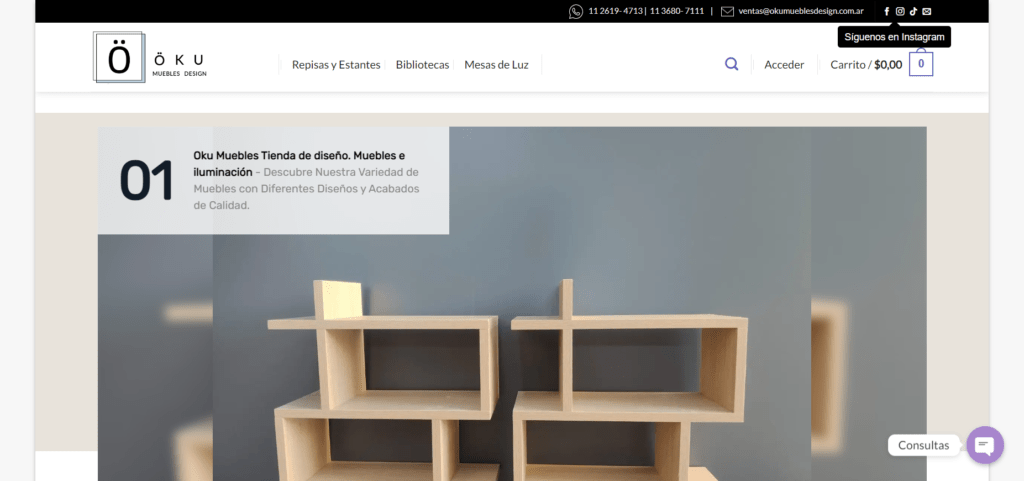This screenshot has height=481, width=1024.
Task: Open the search magnifier icon
Action: (731, 64)
